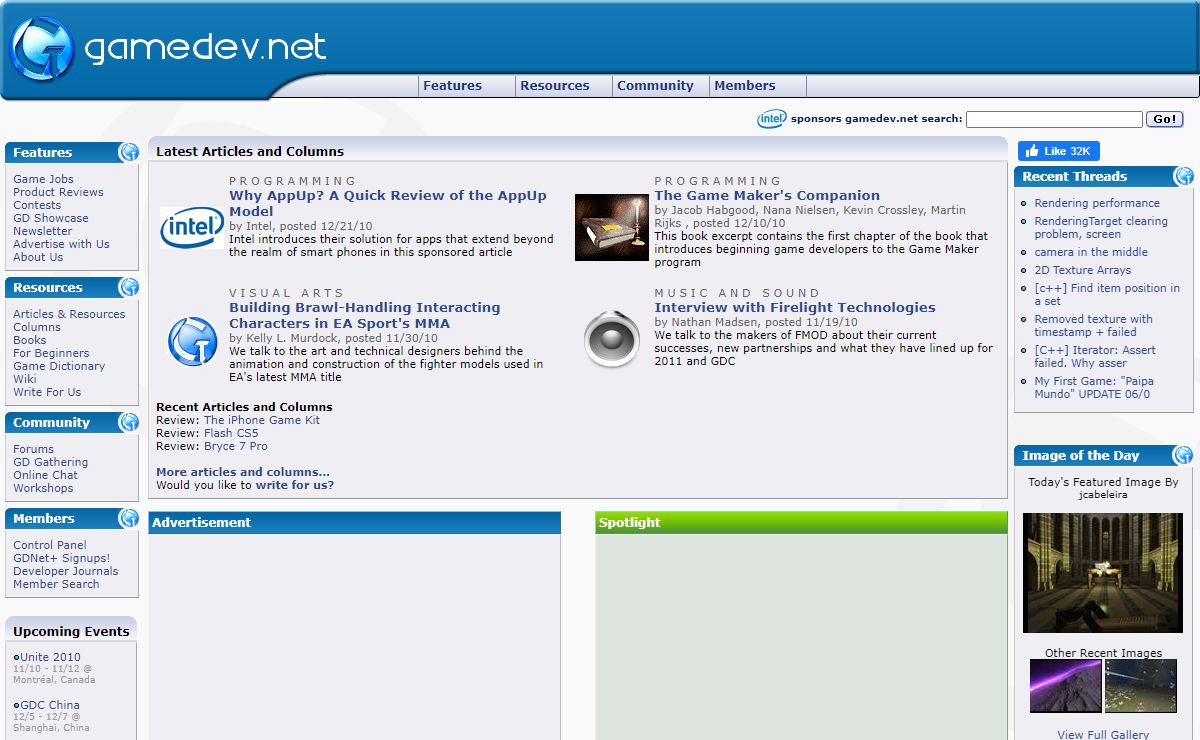Open Developer Journals link
This screenshot has width=1200, height=740.
65,571
